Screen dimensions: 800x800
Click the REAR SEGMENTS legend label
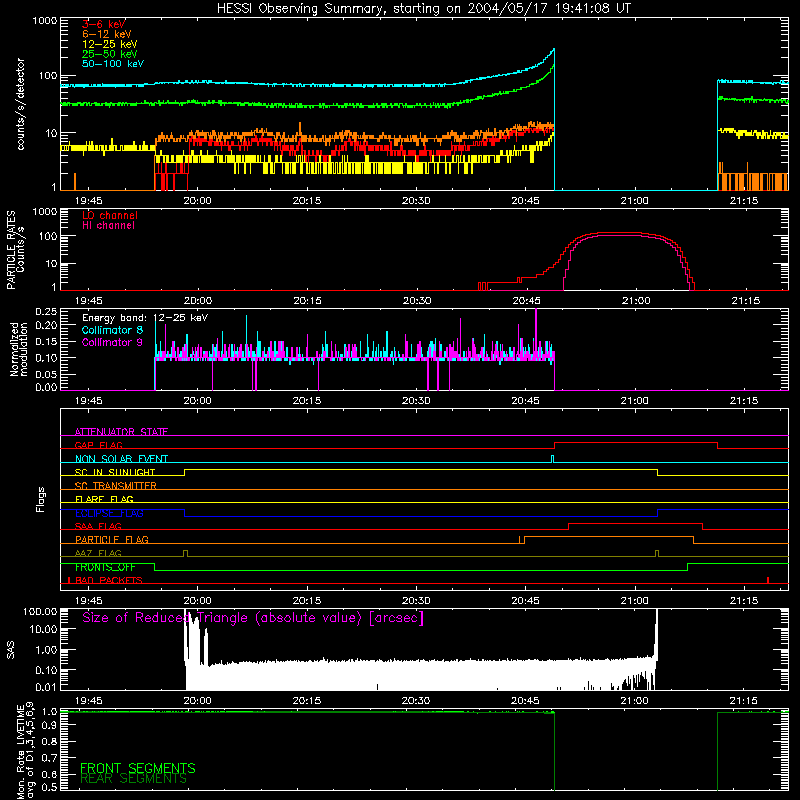(134, 779)
